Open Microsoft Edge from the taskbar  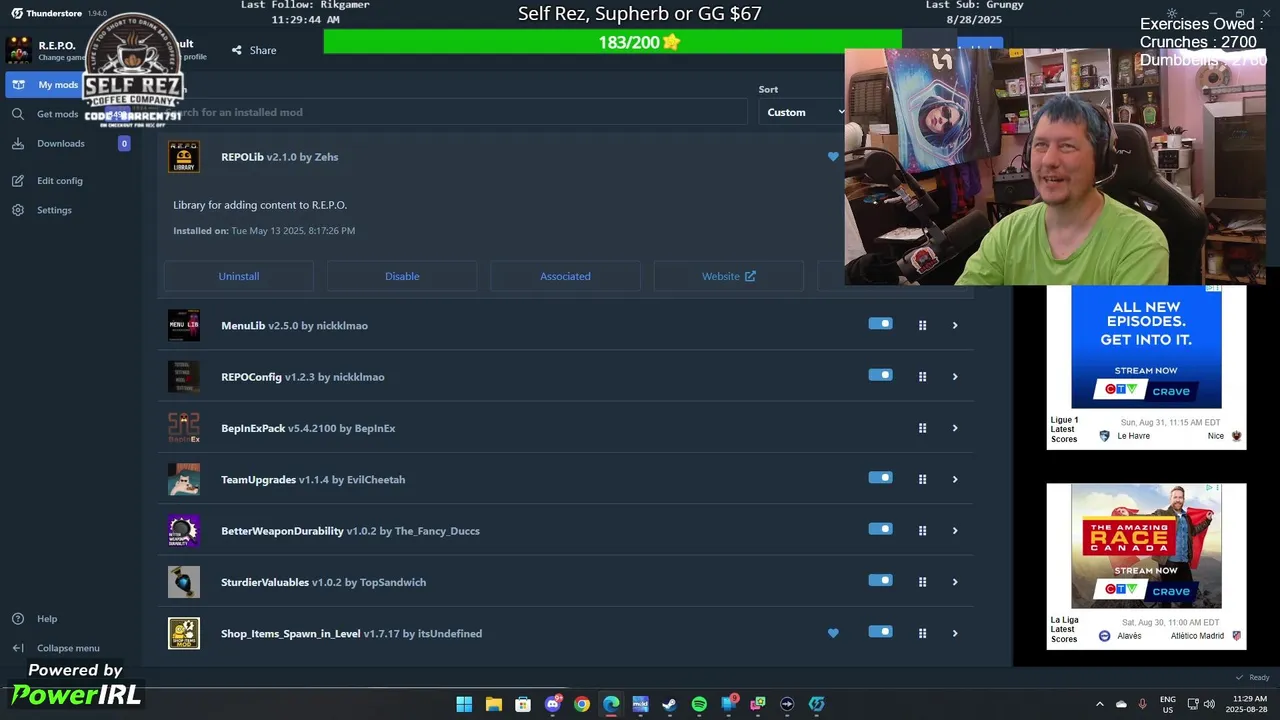pos(611,704)
